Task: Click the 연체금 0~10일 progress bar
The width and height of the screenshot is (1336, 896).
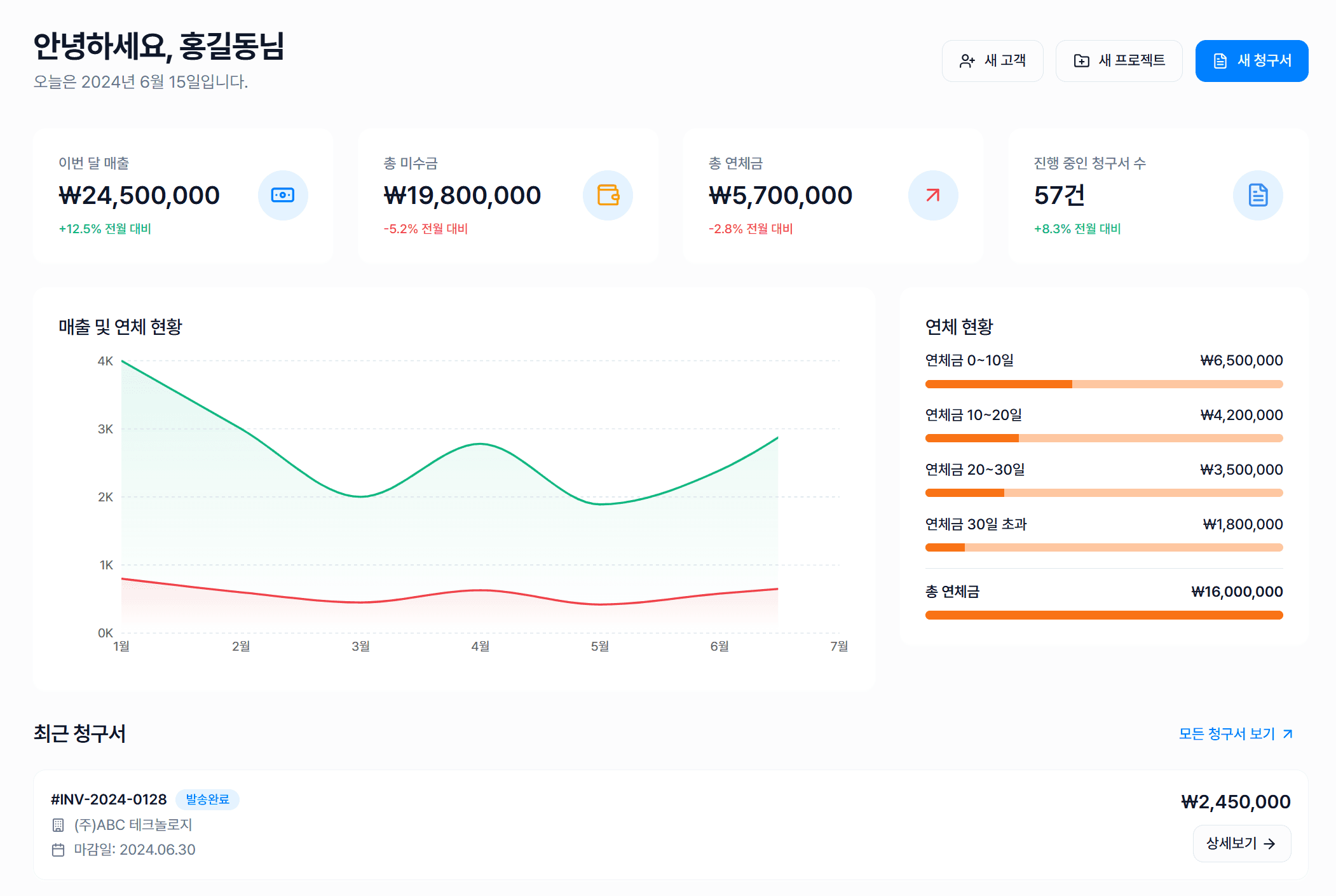Action: click(x=1104, y=384)
